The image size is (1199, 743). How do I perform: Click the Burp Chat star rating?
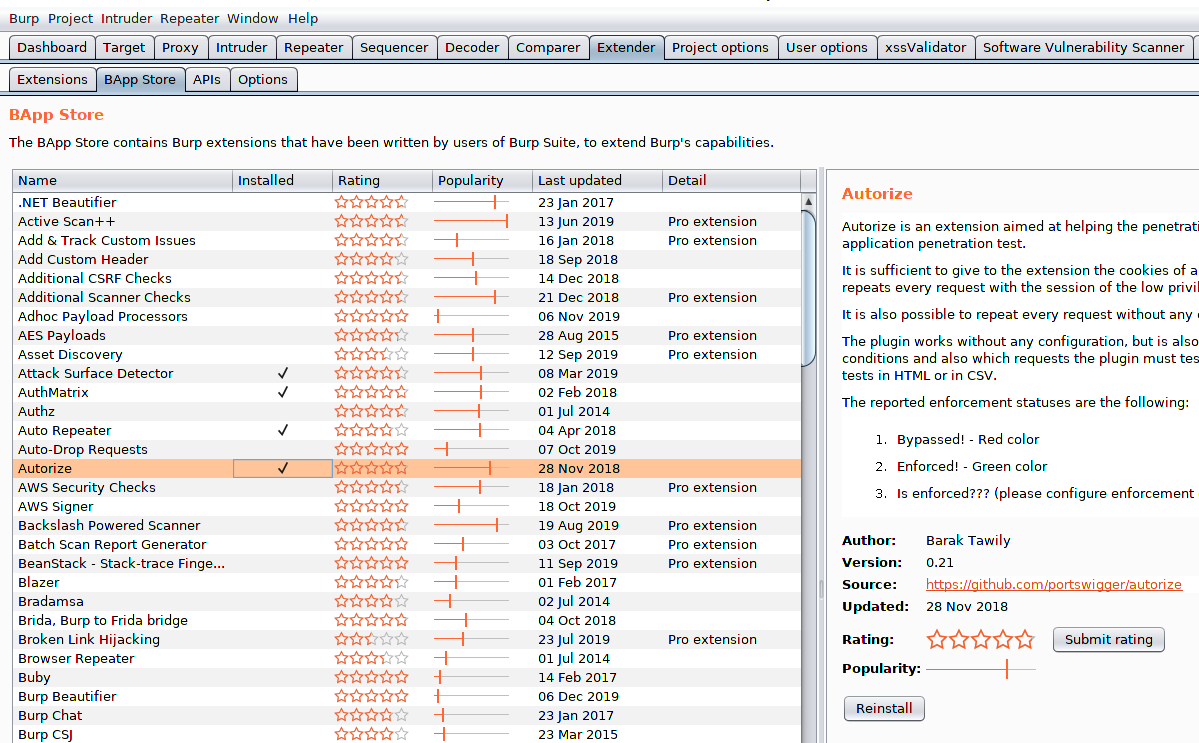tap(372, 715)
